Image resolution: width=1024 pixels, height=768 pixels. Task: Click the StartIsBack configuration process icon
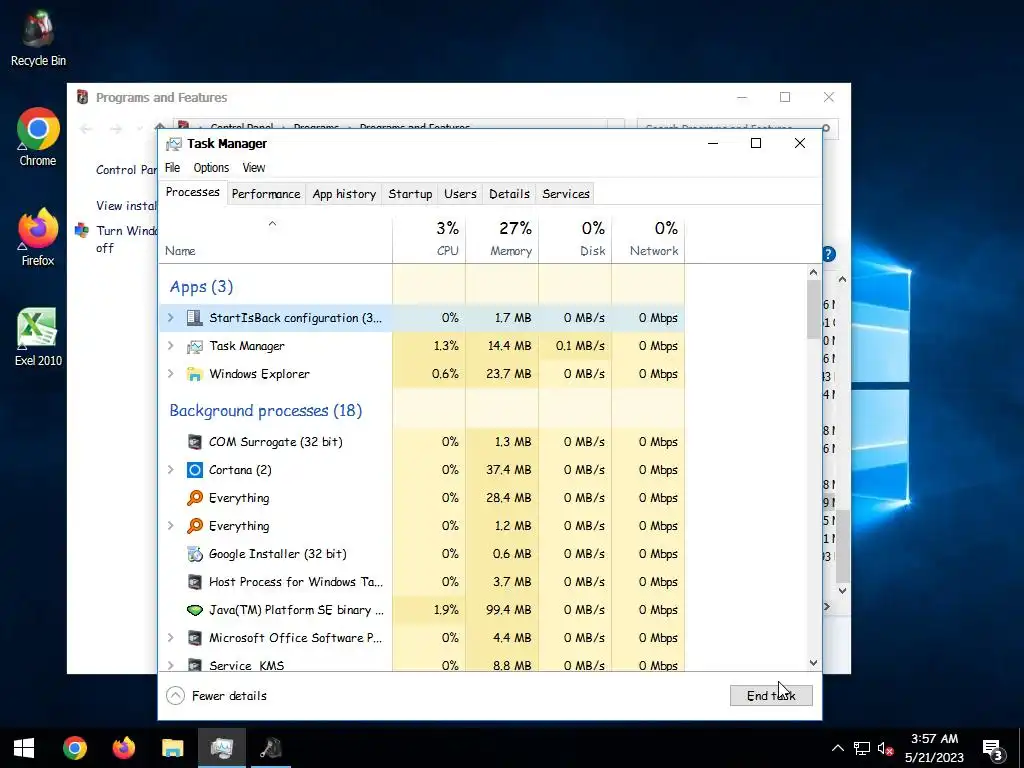pyautogui.click(x=195, y=318)
